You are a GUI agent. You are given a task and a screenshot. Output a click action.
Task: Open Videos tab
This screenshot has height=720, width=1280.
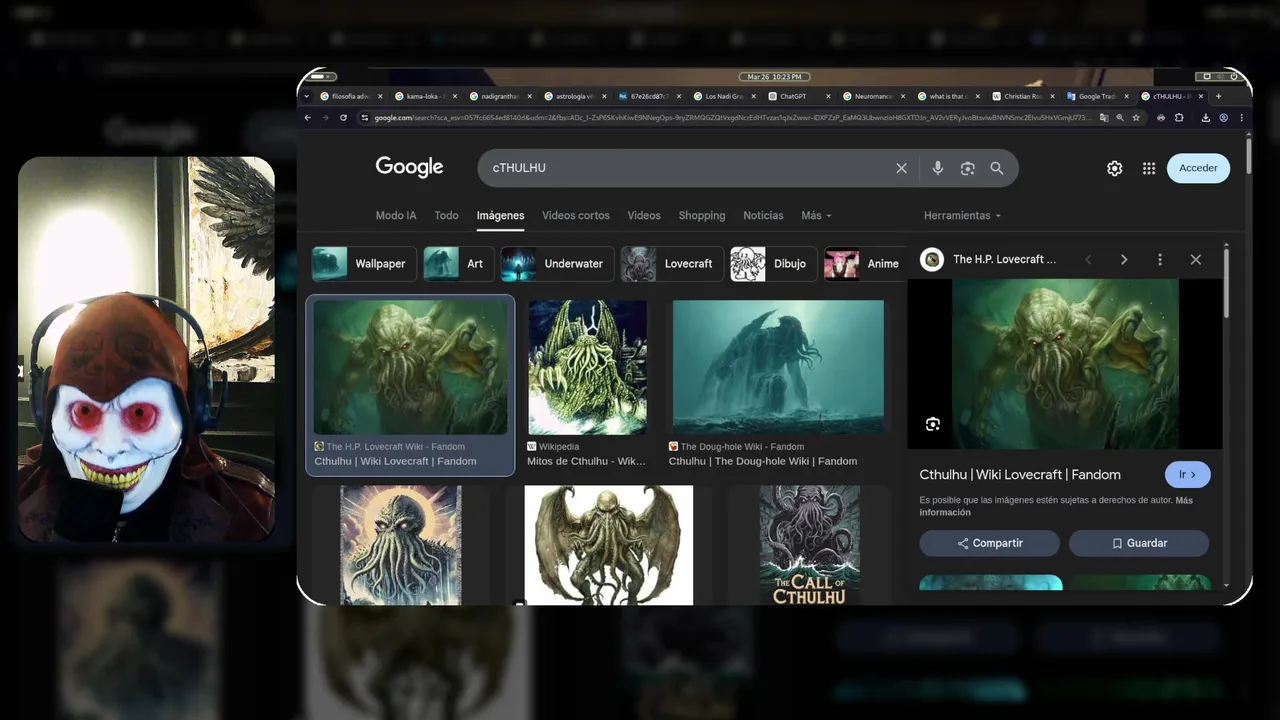coord(644,215)
